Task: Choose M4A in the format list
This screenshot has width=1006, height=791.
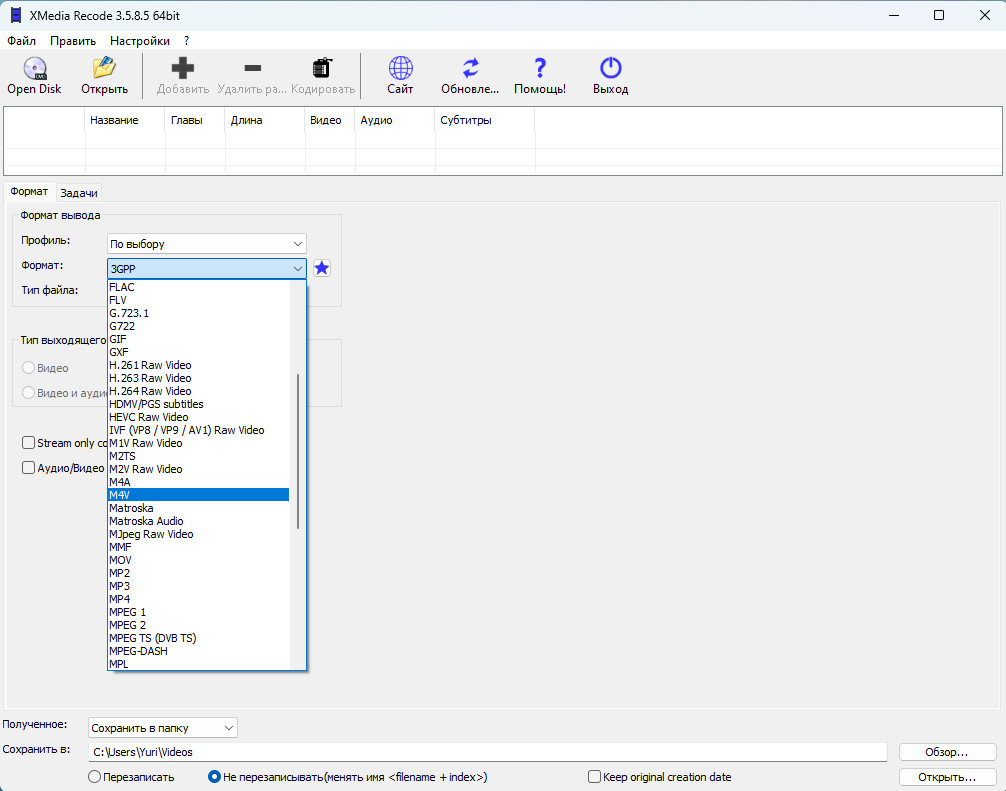Action: (x=199, y=482)
